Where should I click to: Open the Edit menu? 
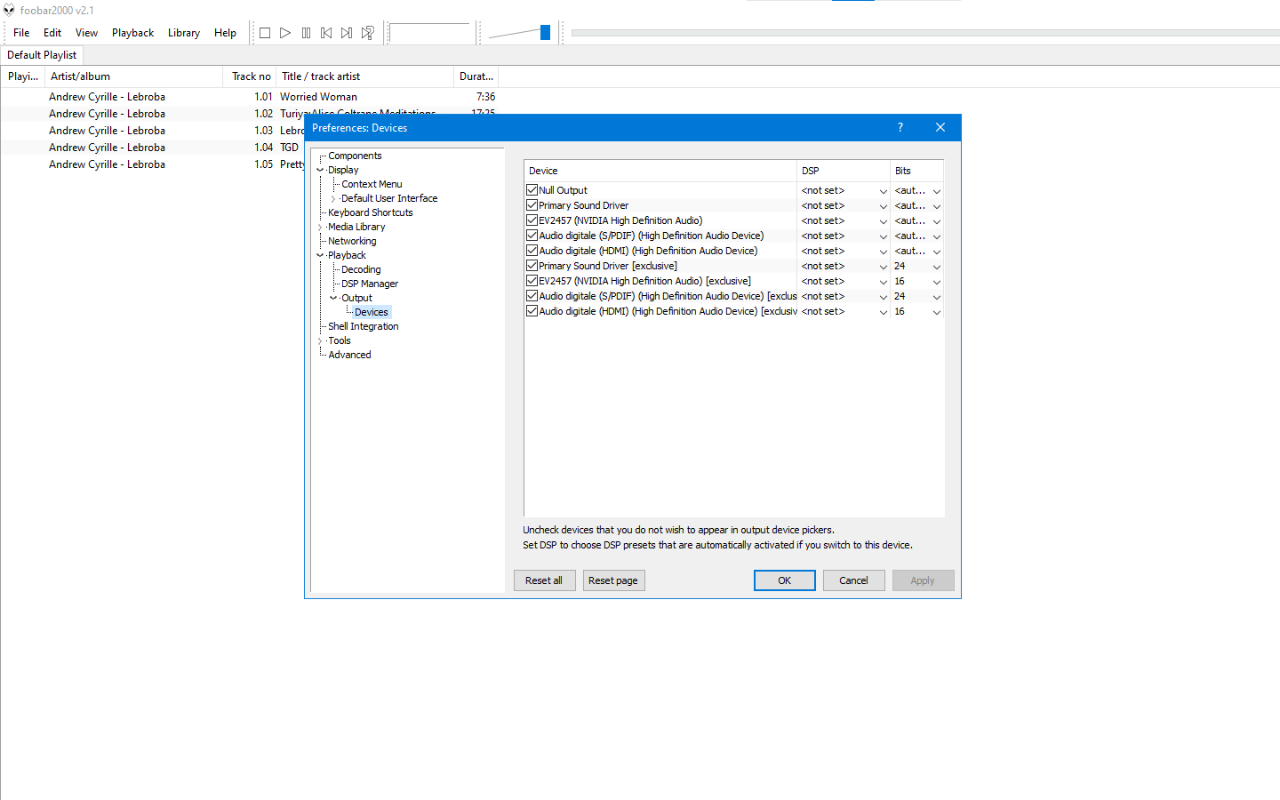52,33
